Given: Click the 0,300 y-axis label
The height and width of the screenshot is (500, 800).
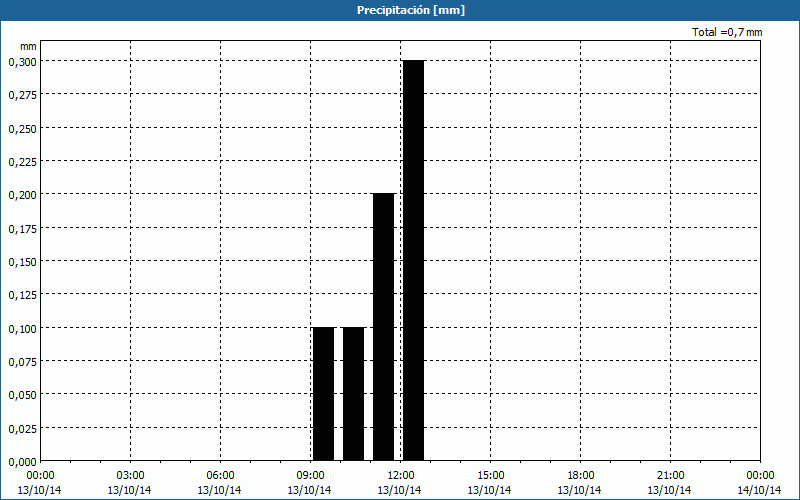Looking at the screenshot, I should (22, 62).
